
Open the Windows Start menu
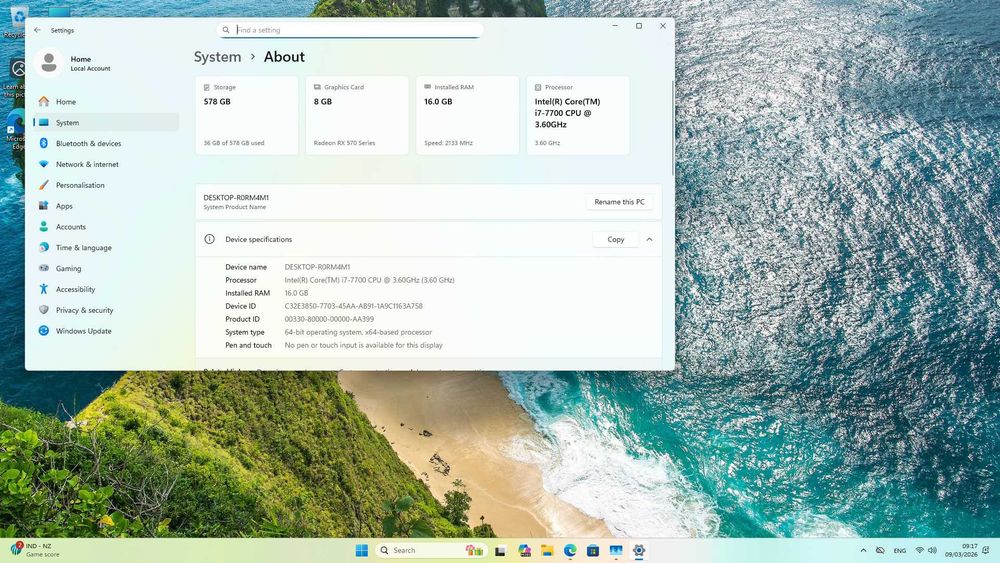[x=362, y=550]
